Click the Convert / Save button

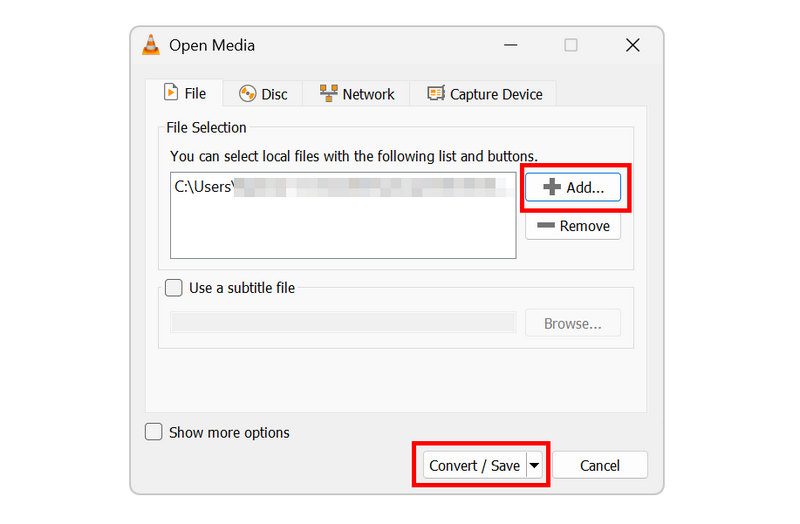474,465
